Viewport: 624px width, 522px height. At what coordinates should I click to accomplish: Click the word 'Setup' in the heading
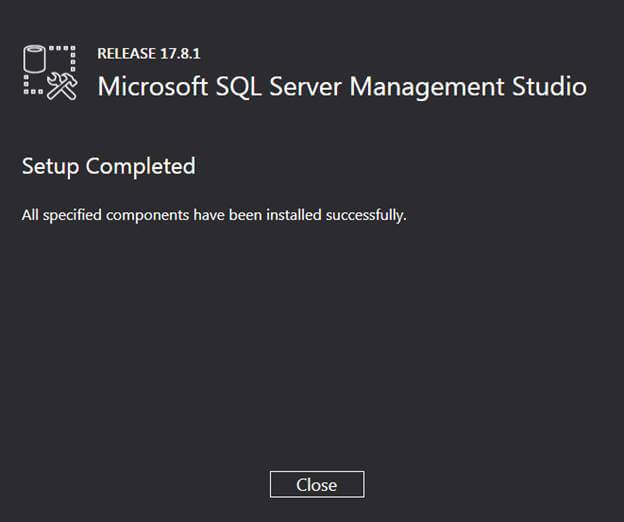tap(51, 166)
